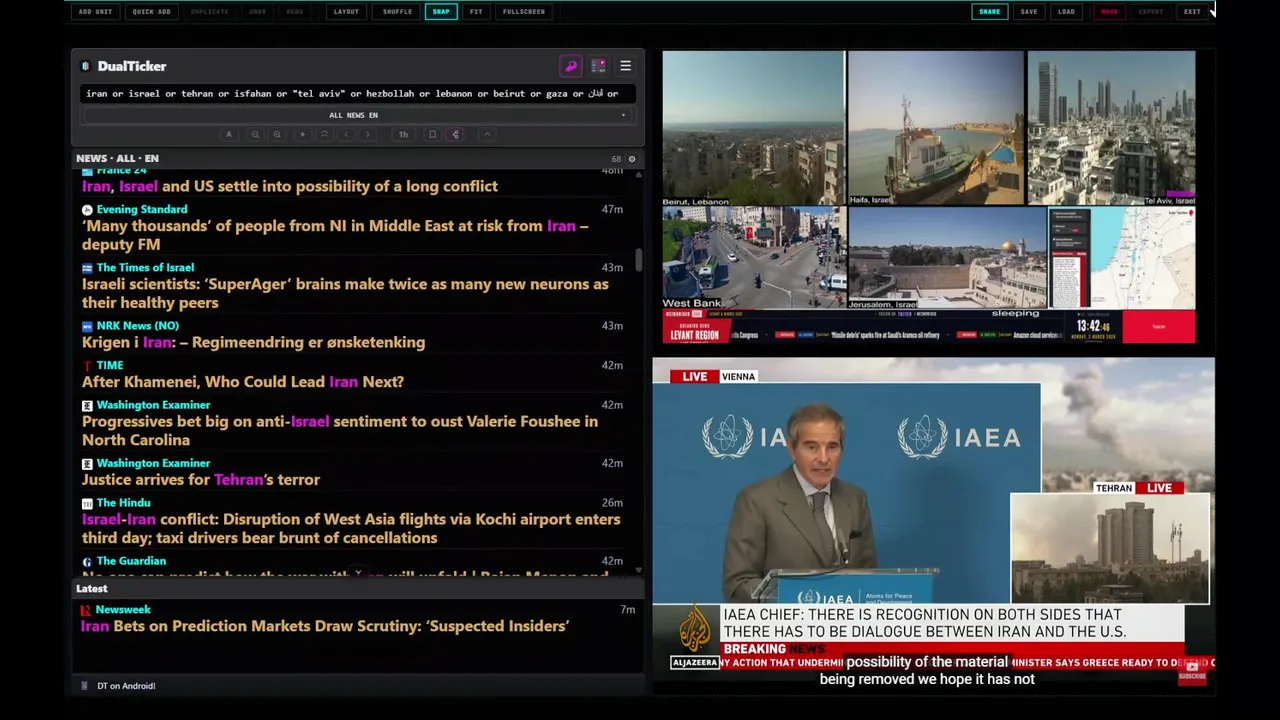Toggle FULLSCREEN in the top toolbar
This screenshot has height=720, width=1280.
pos(524,12)
